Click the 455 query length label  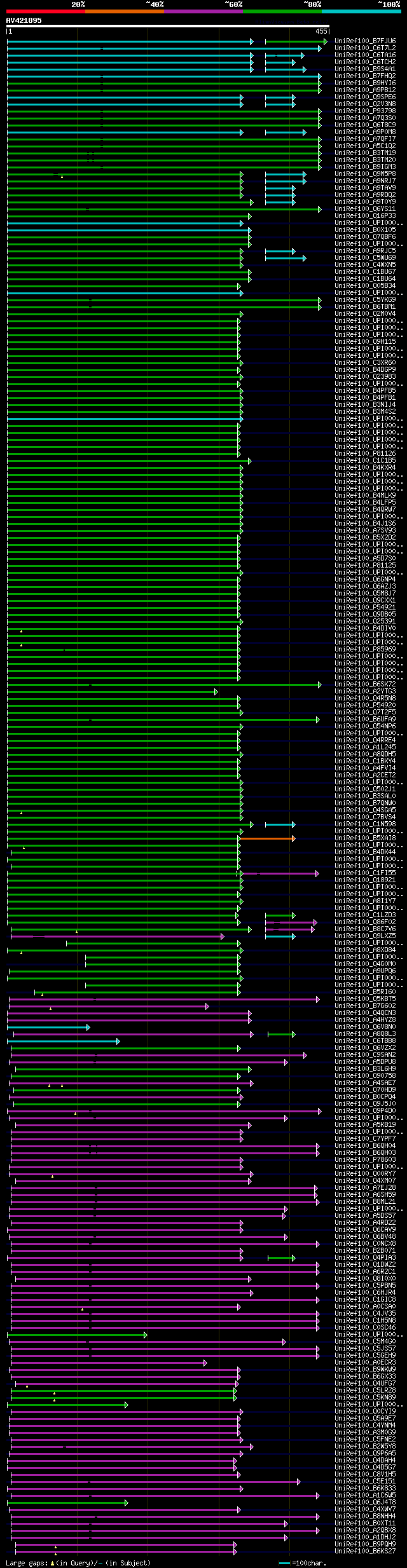tap(321, 31)
